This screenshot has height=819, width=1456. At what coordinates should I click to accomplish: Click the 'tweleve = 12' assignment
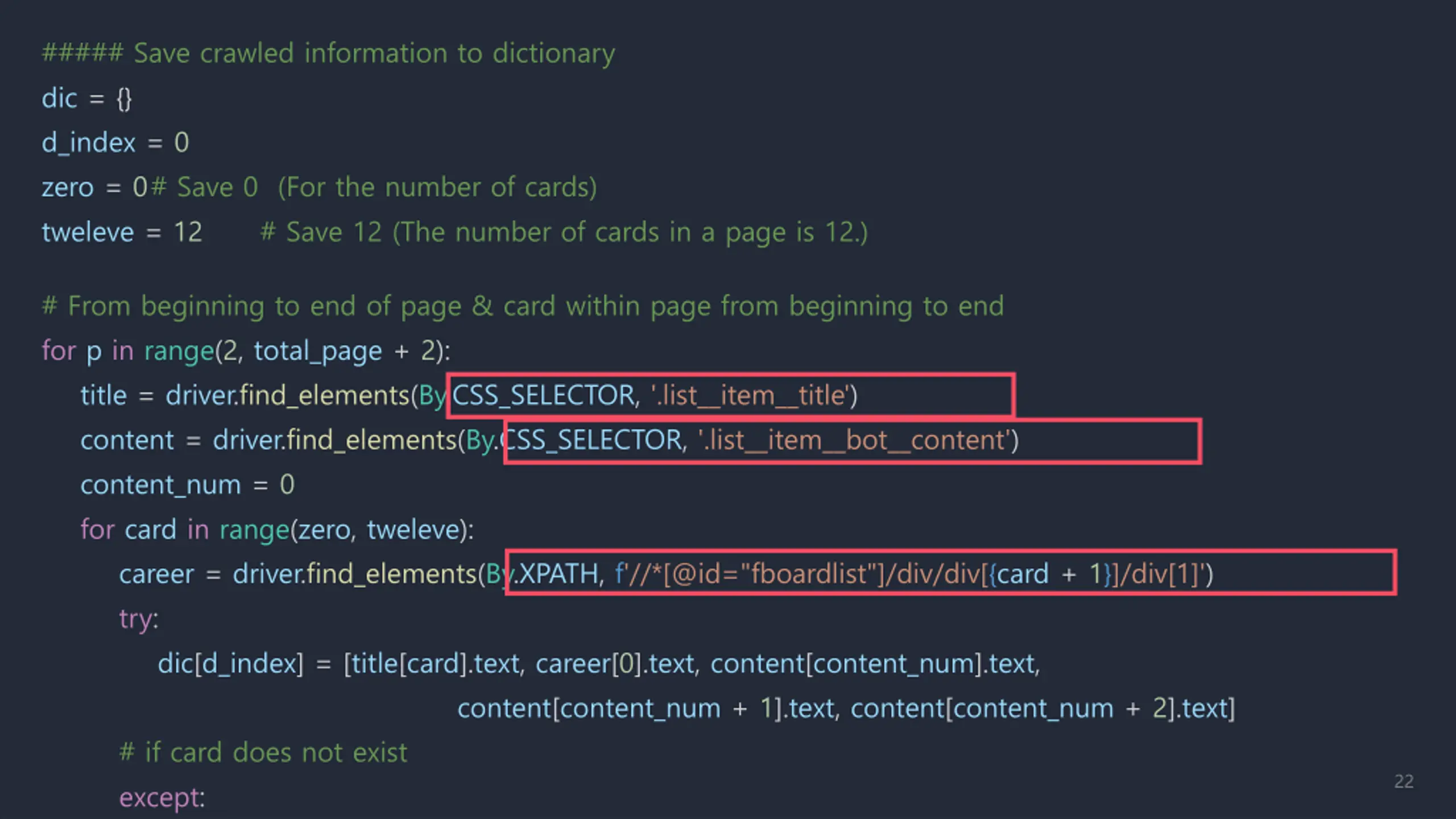click(x=122, y=233)
